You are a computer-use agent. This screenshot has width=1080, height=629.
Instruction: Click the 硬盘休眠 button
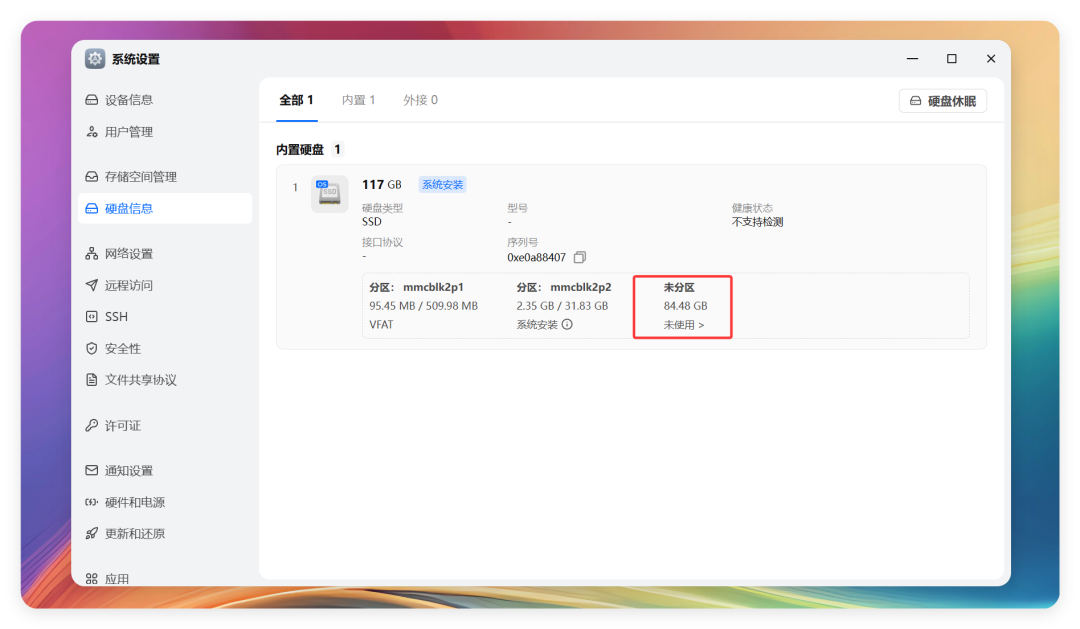pyautogui.click(x=943, y=101)
